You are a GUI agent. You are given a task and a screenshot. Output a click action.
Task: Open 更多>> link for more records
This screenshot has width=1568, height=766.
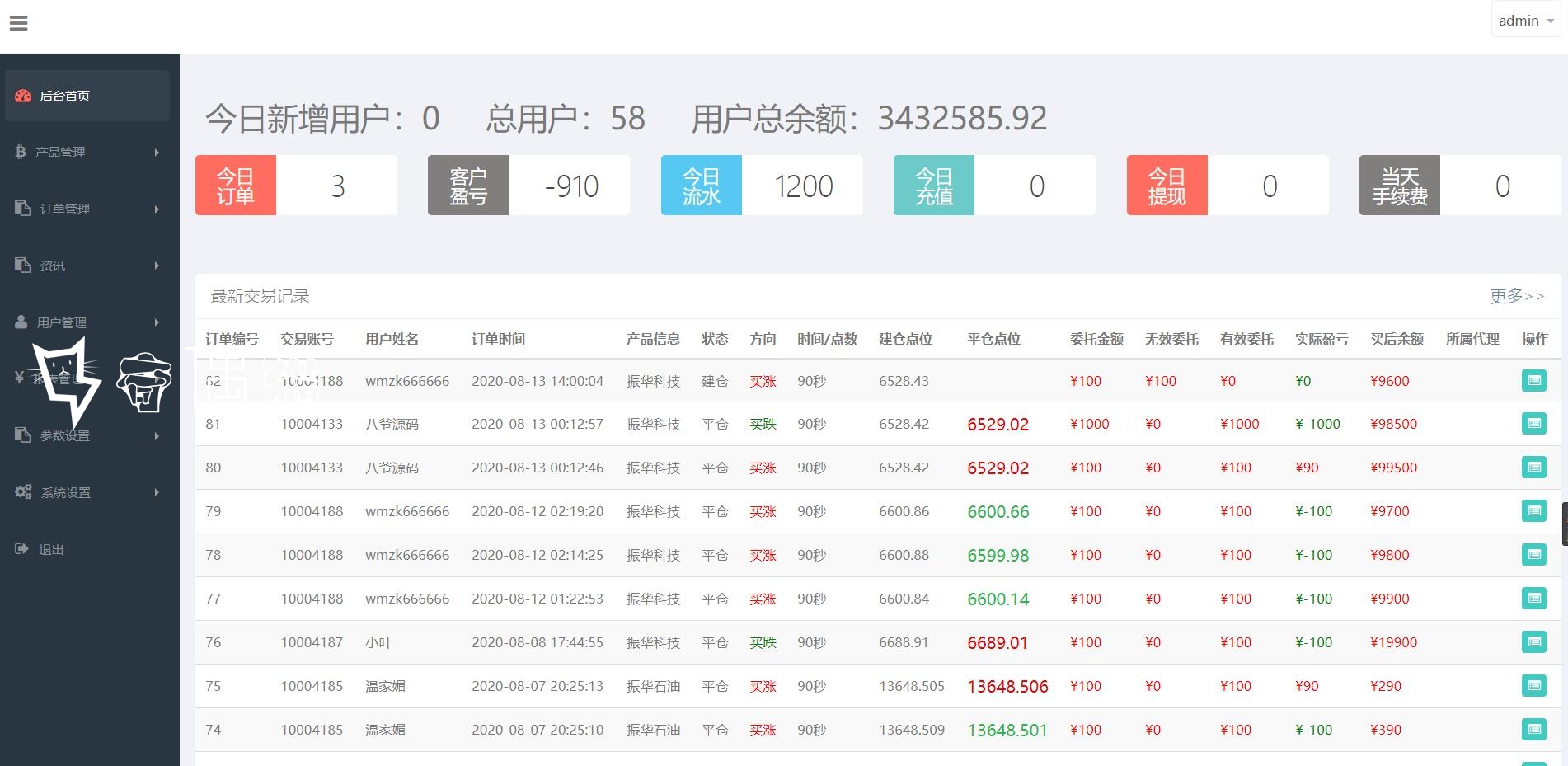[1517, 296]
